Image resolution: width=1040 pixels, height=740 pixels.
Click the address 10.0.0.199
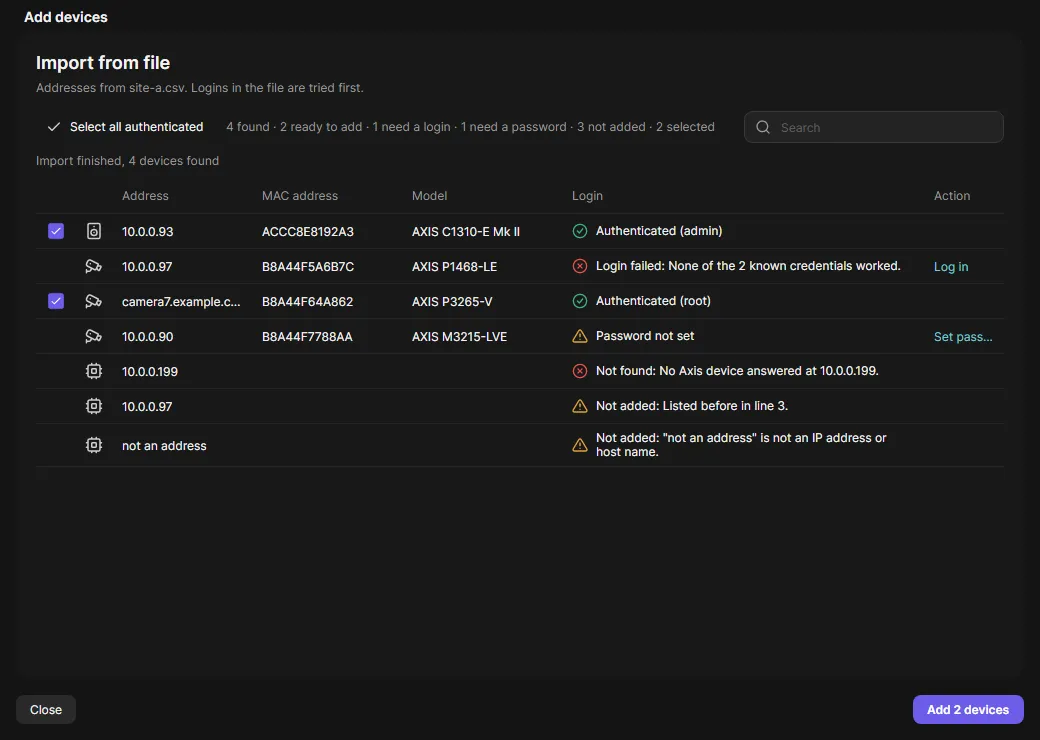(150, 372)
